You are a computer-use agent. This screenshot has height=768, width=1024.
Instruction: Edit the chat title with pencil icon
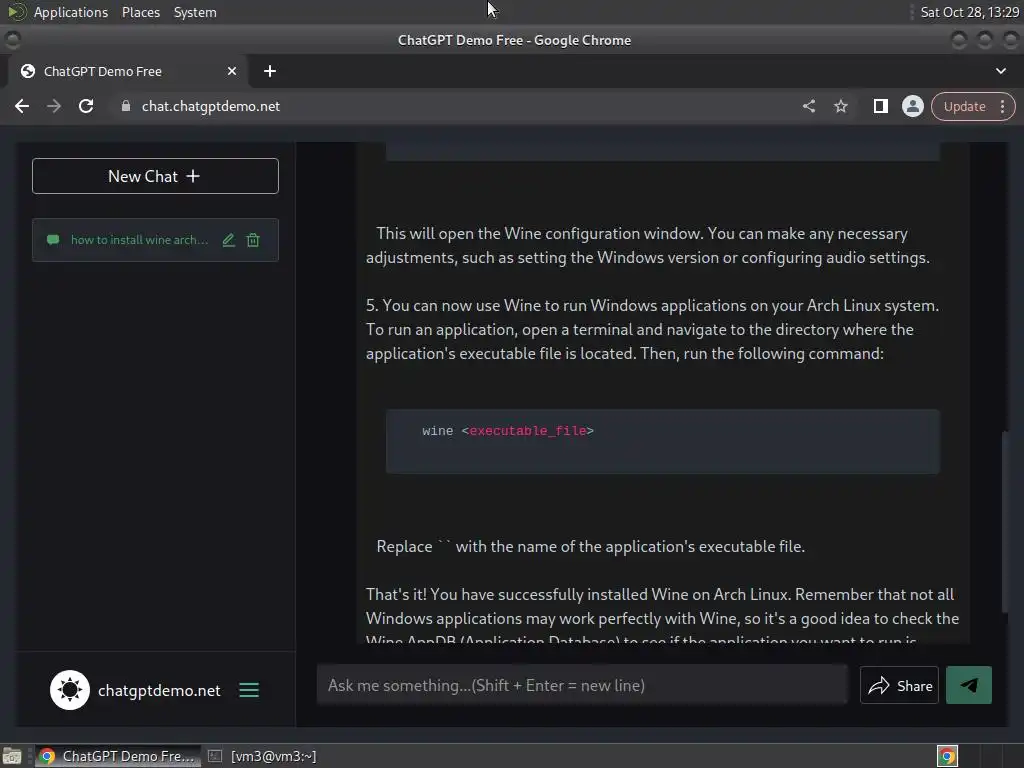tap(229, 240)
